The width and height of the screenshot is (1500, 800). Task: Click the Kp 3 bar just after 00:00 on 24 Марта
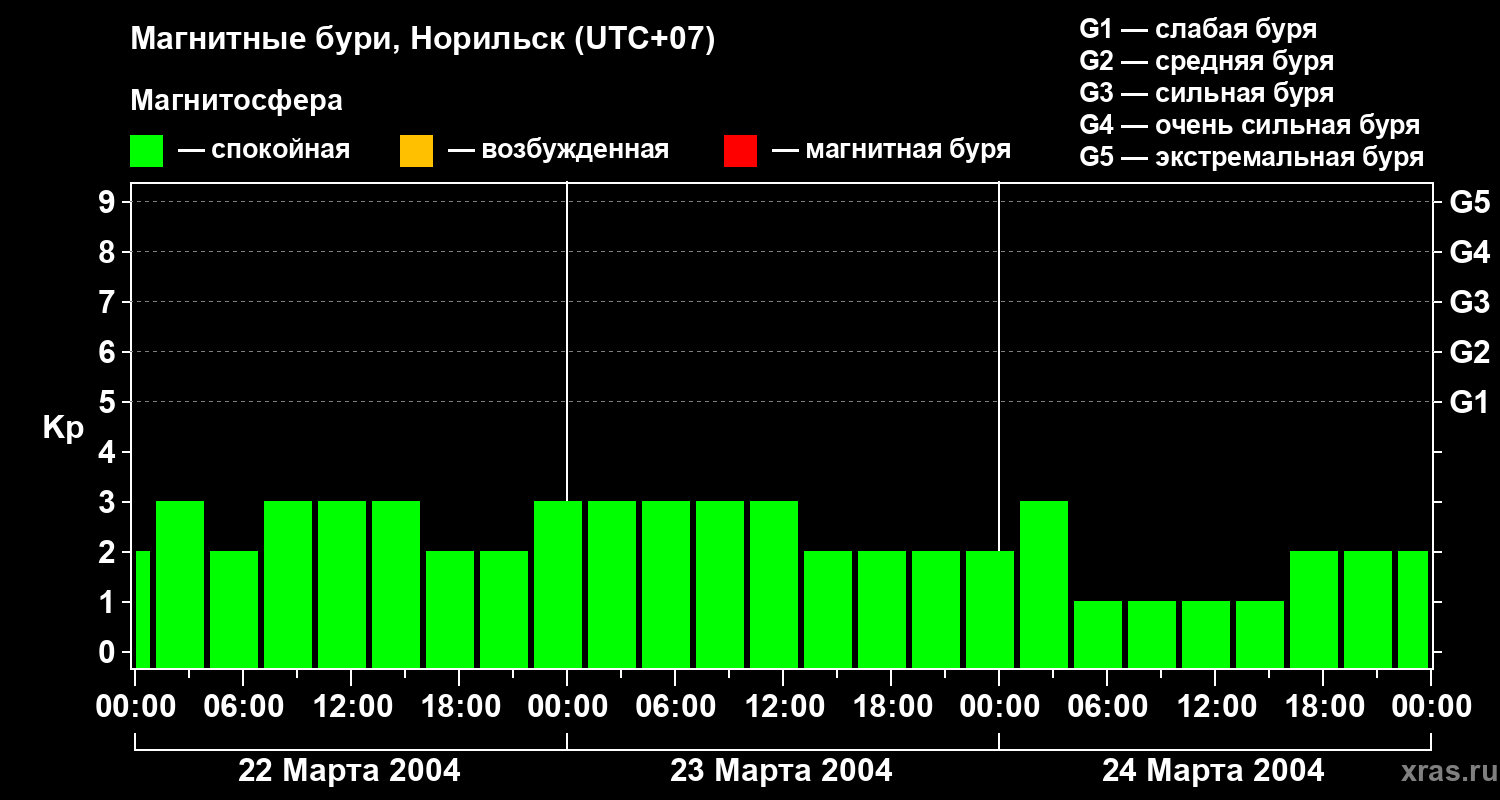click(1044, 584)
